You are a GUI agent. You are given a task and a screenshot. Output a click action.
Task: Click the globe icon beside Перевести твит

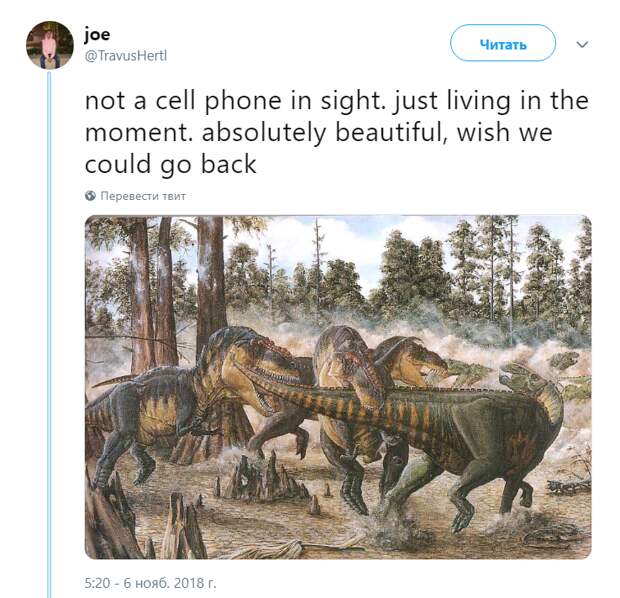91,196
